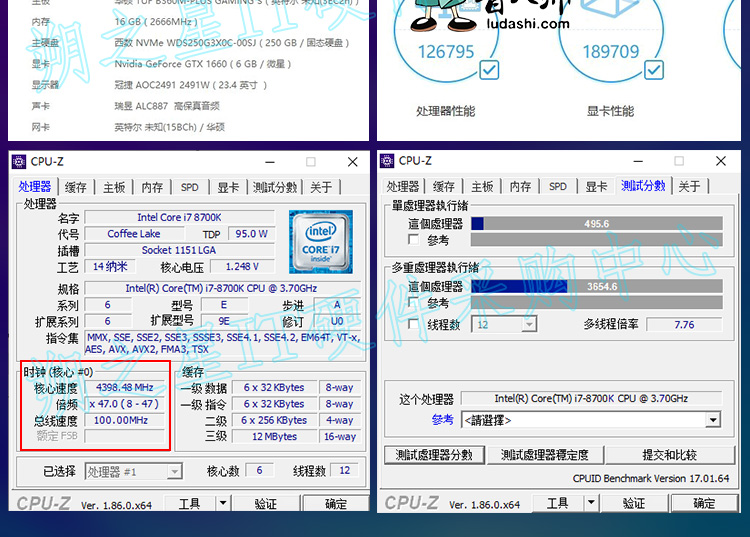Click 验证 button in right CPU-Z window
The image size is (750, 537).
pos(634,502)
